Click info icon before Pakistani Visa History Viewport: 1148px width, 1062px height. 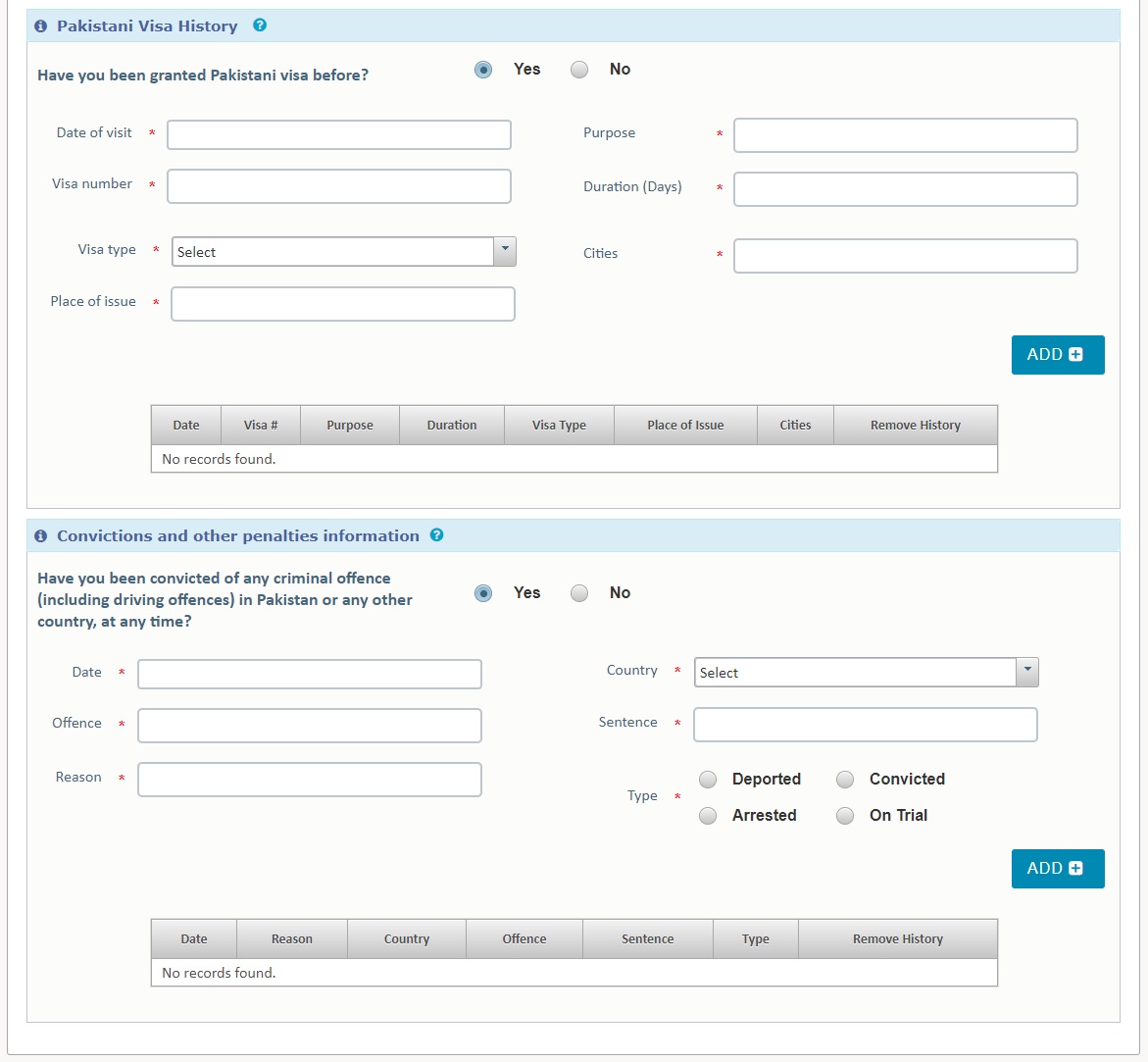click(x=41, y=26)
